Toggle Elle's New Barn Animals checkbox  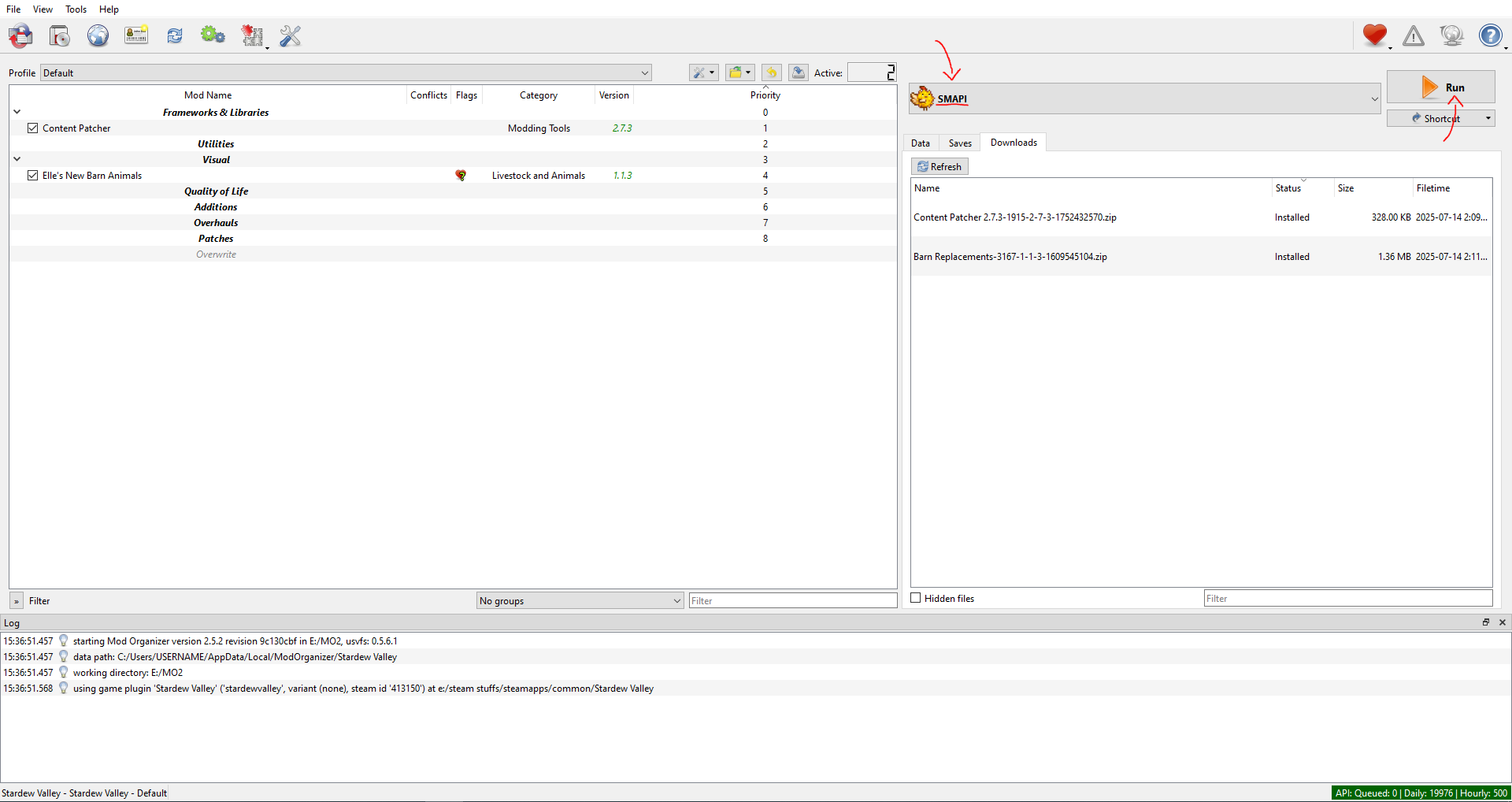coord(33,176)
